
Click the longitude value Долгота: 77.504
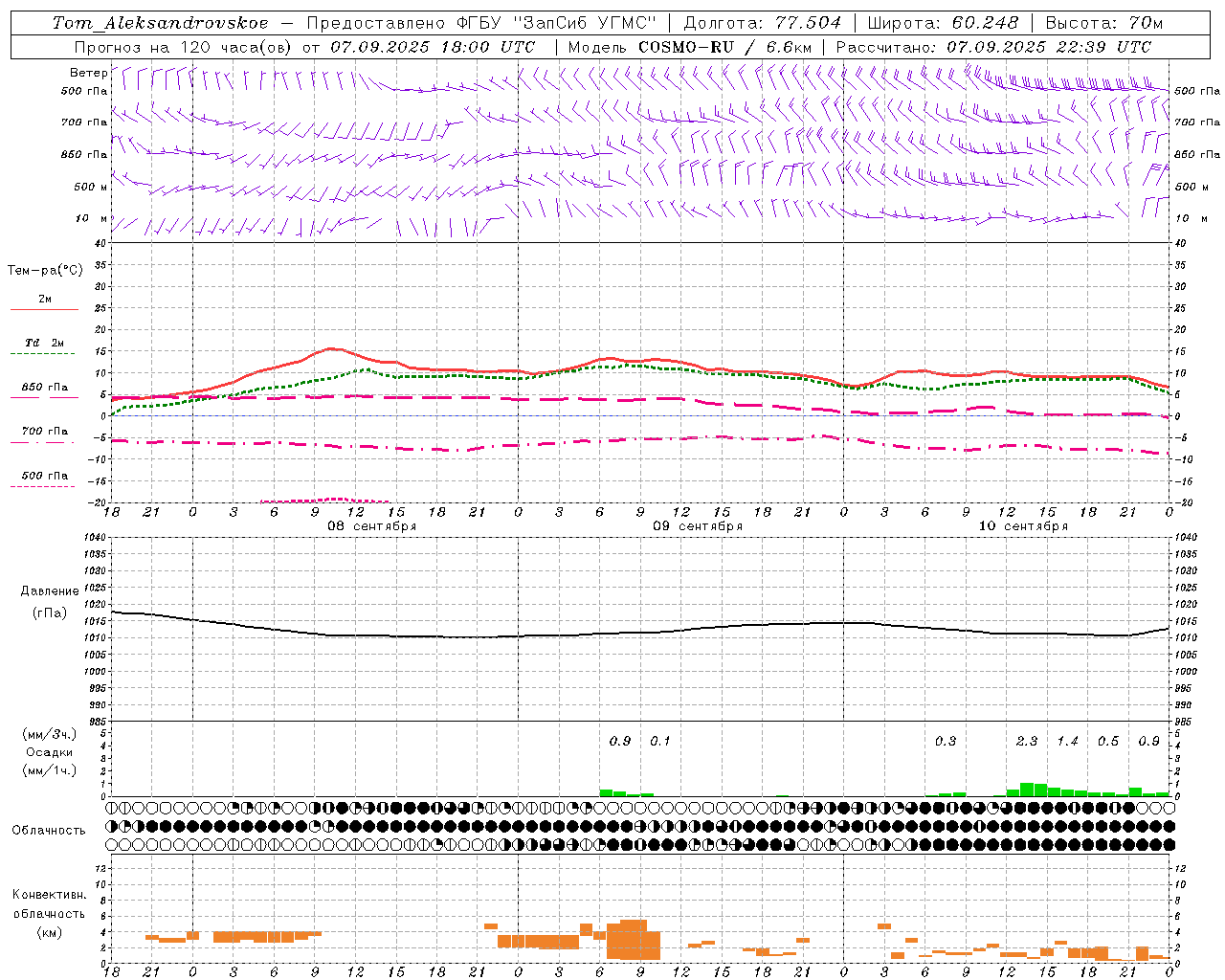(x=763, y=23)
